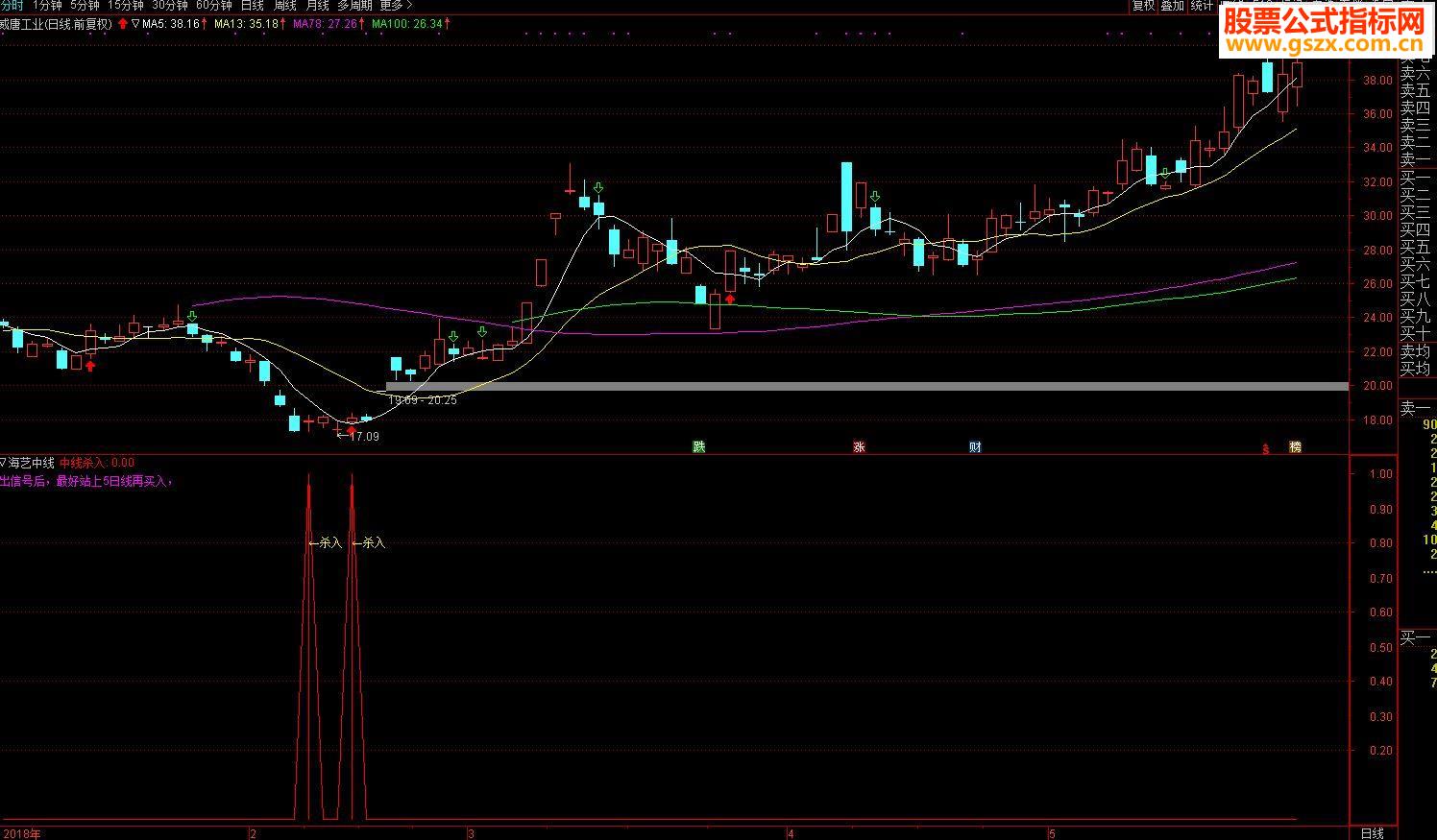
Task: Click the second green sell arrow in late February
Action: point(482,332)
